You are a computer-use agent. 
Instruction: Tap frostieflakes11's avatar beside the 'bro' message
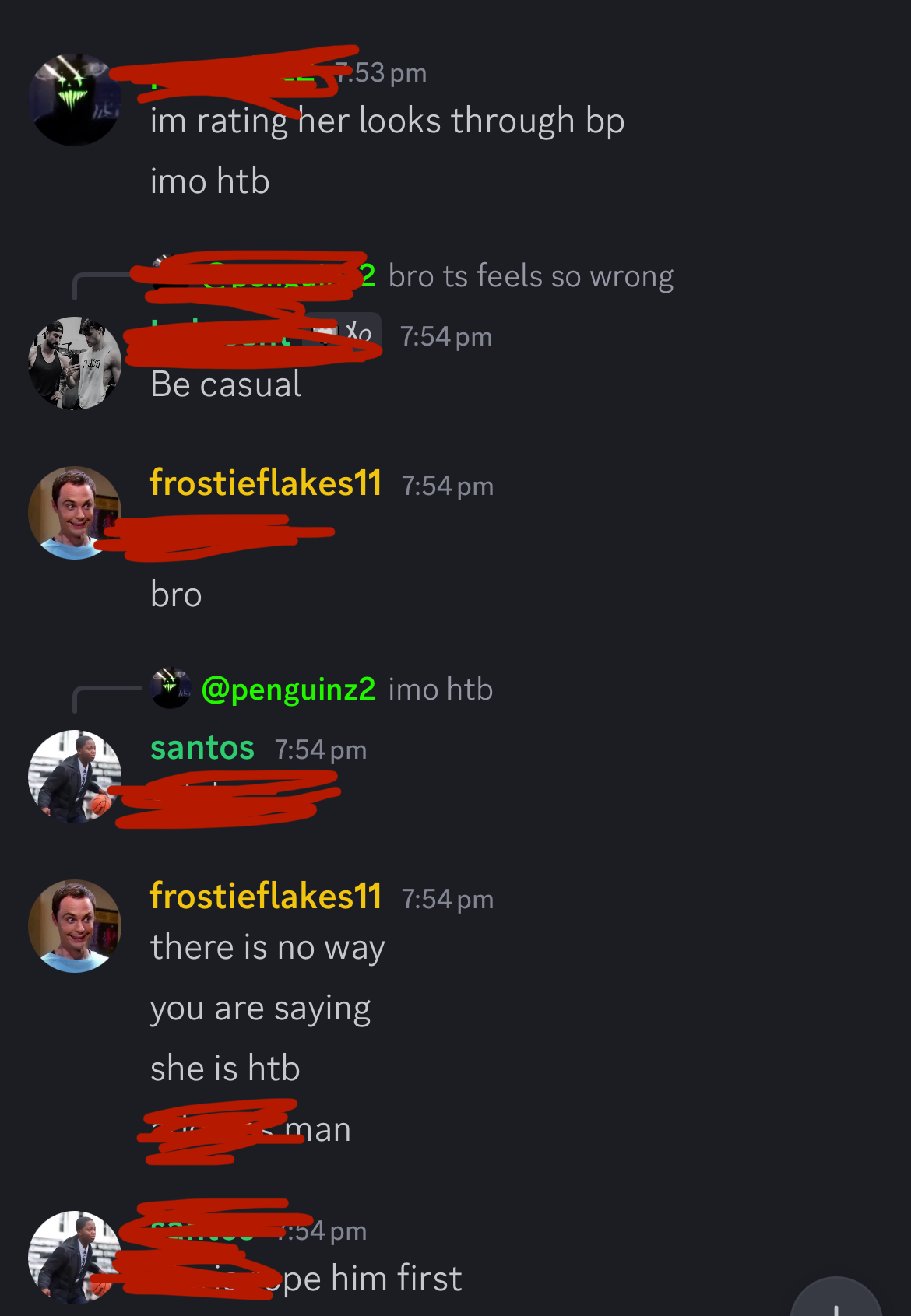pos(75,512)
